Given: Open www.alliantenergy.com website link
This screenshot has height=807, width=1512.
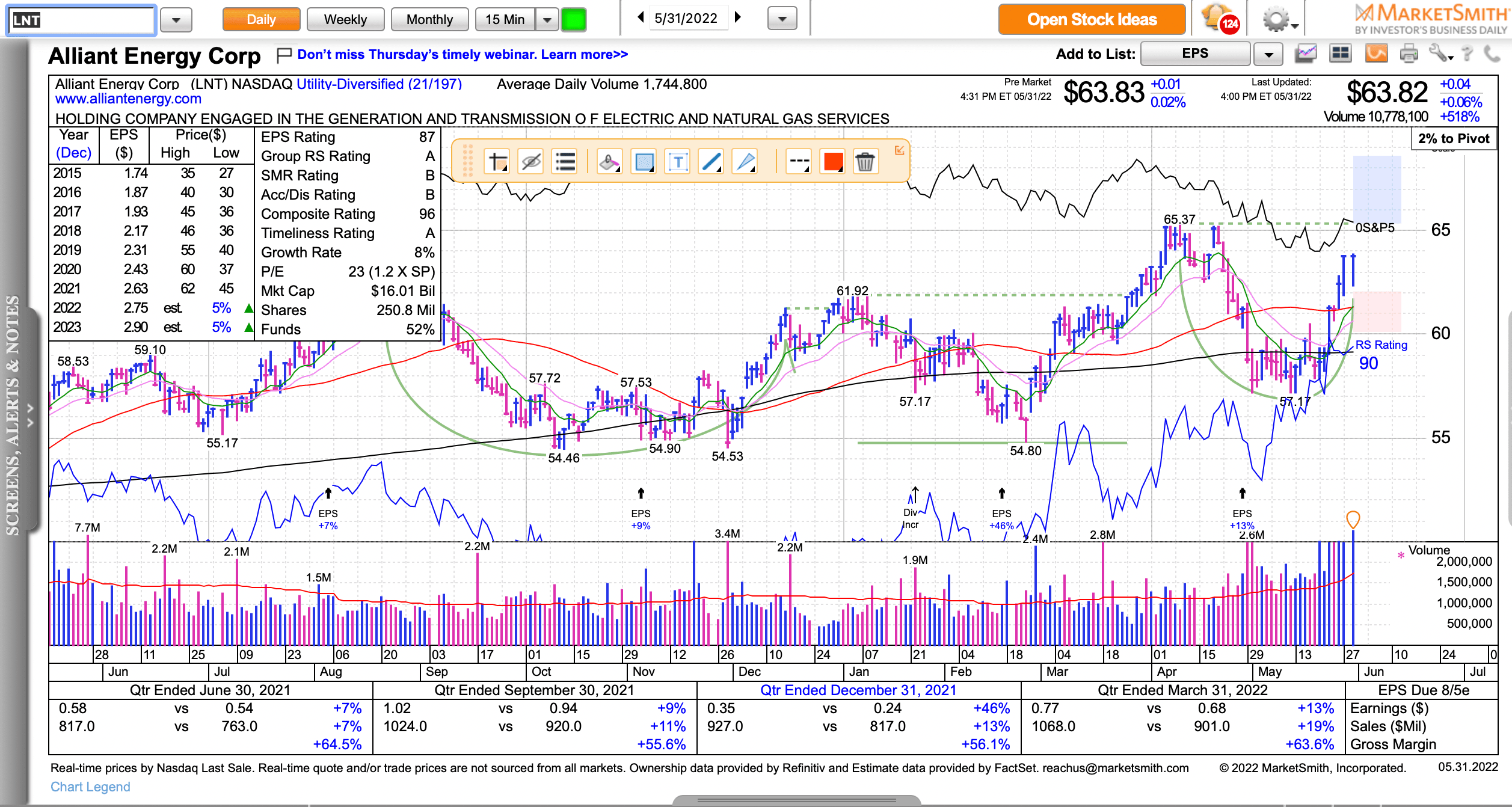Looking at the screenshot, I should pyautogui.click(x=128, y=99).
